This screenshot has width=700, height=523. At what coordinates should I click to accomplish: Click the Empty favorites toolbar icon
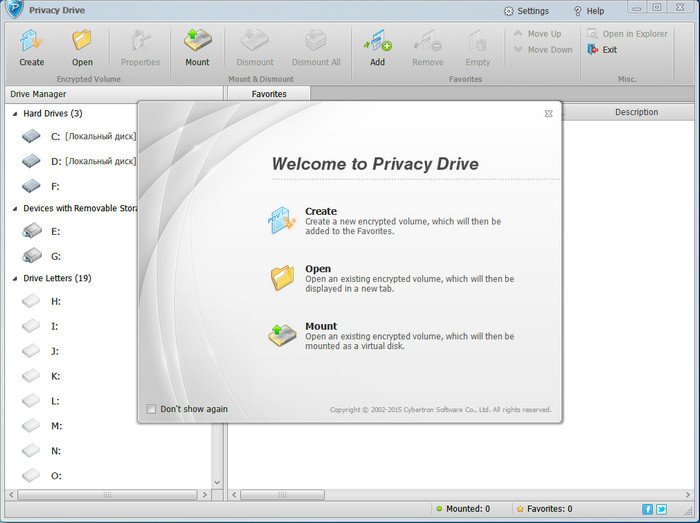pos(478,41)
